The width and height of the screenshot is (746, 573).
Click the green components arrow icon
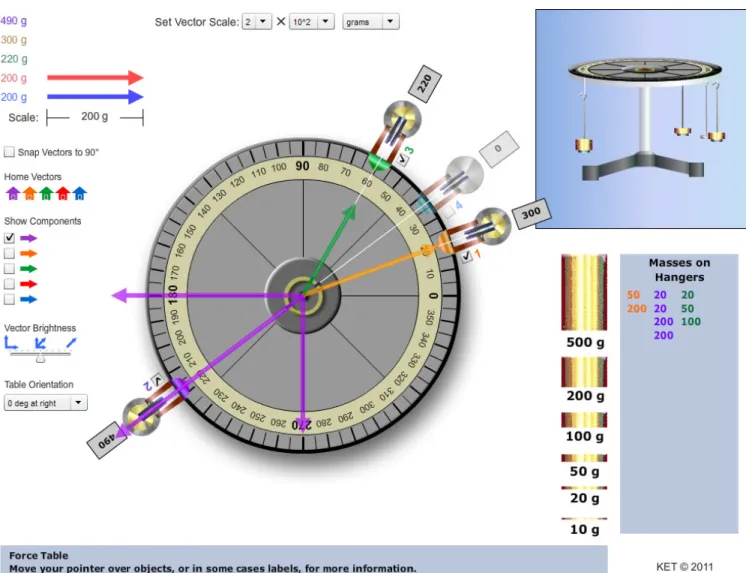pos(29,269)
